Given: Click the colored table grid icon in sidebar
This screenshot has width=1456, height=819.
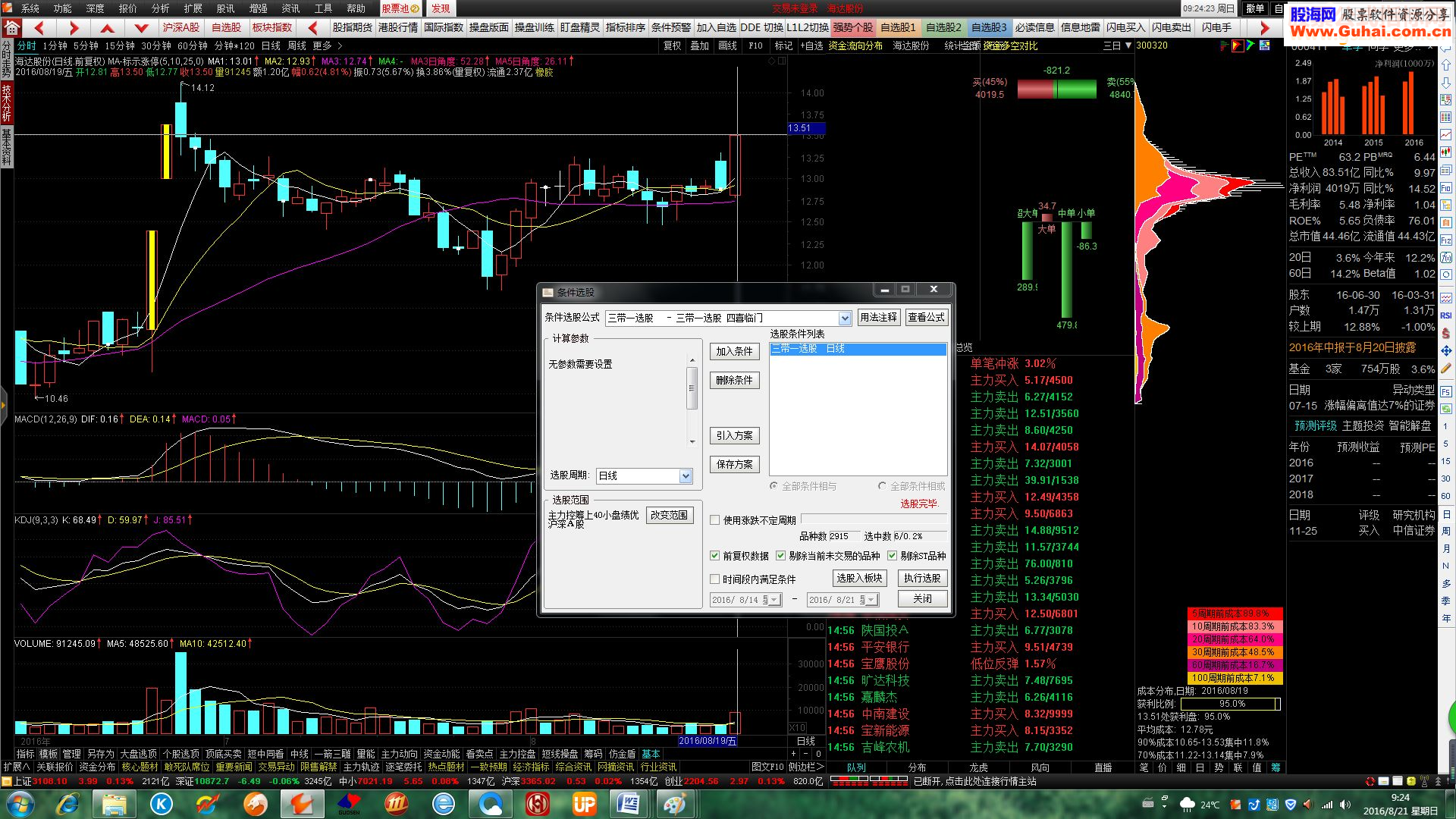Looking at the screenshot, I should [x=1446, y=118].
